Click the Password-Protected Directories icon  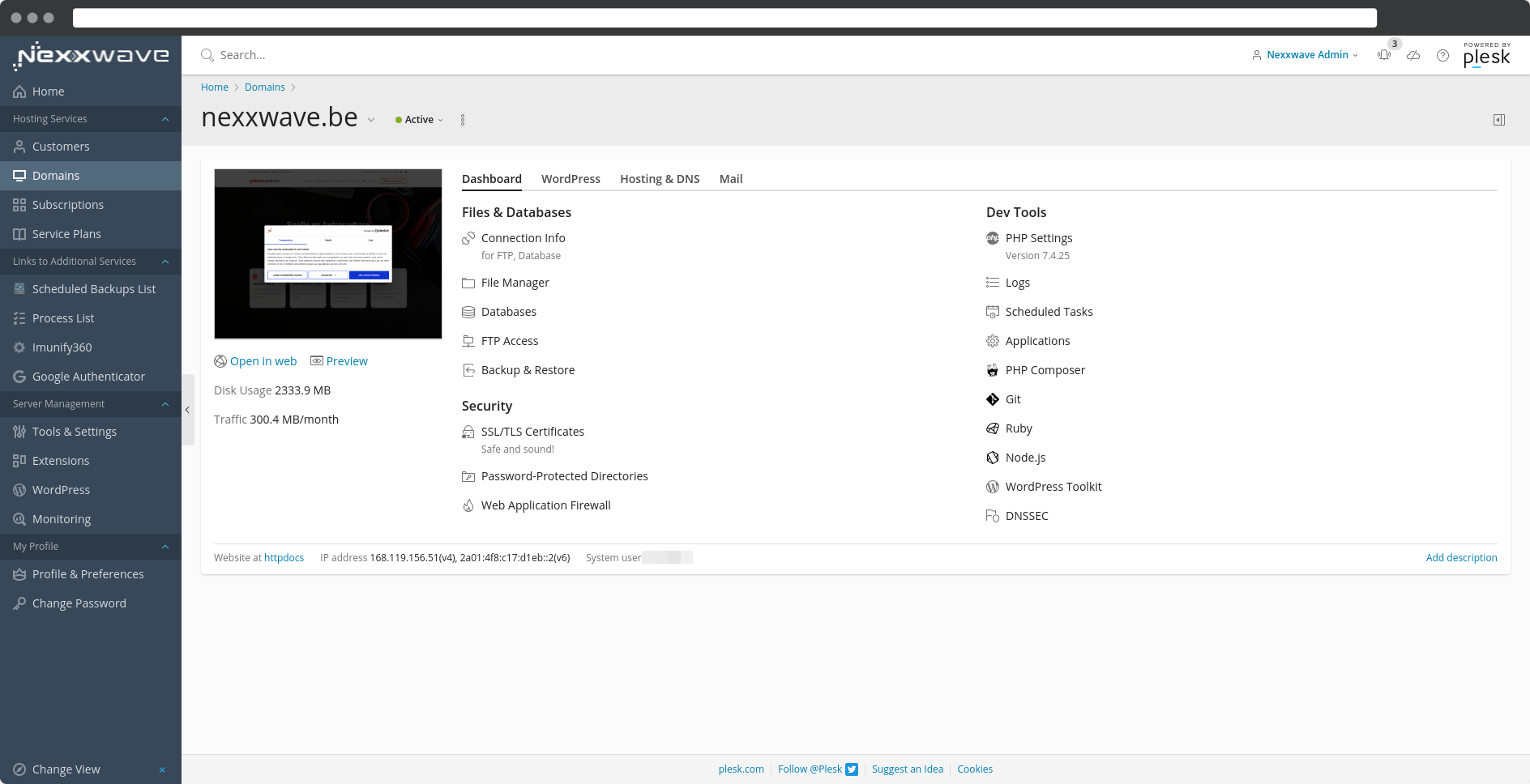(x=468, y=476)
